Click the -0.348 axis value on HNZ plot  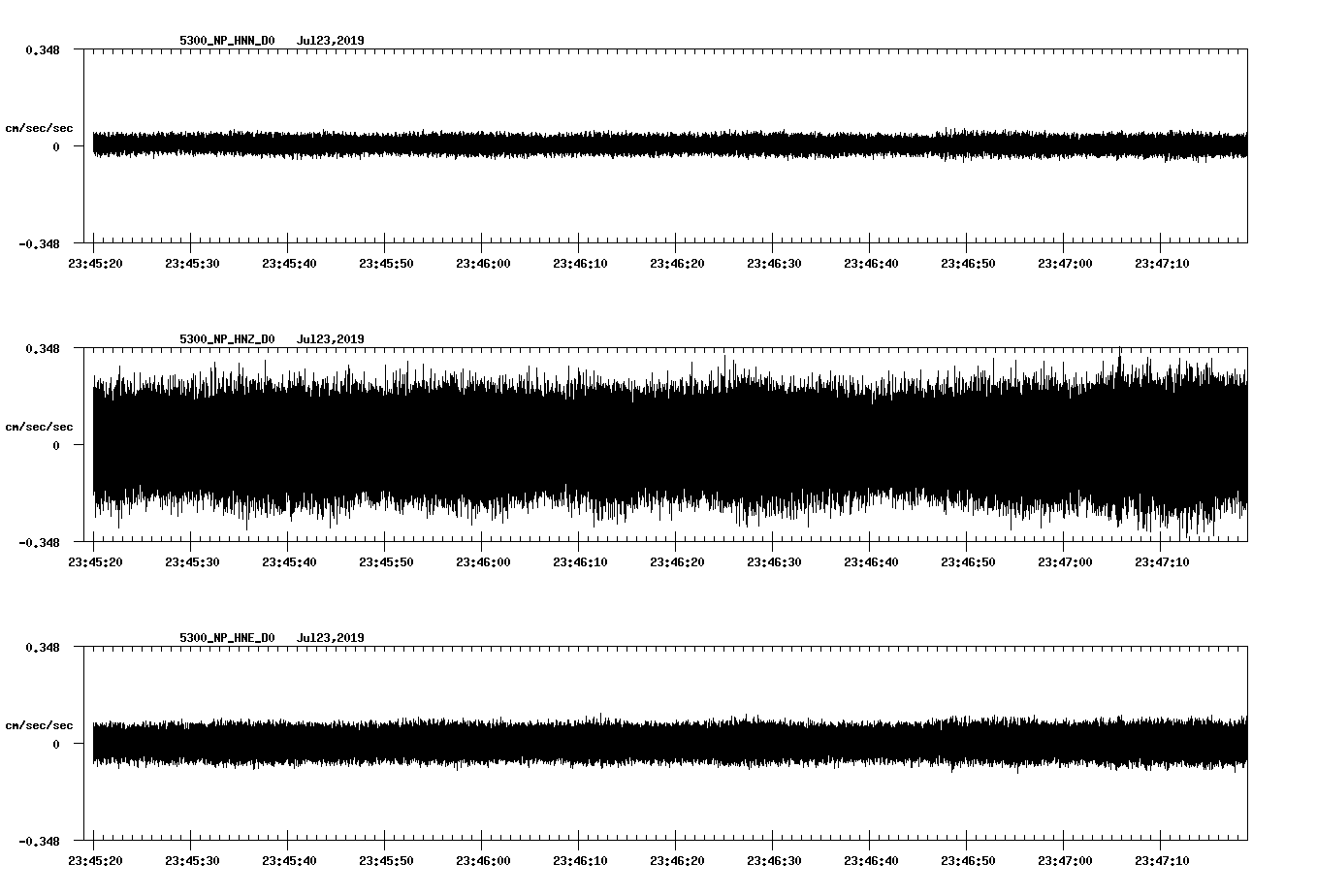[39, 543]
